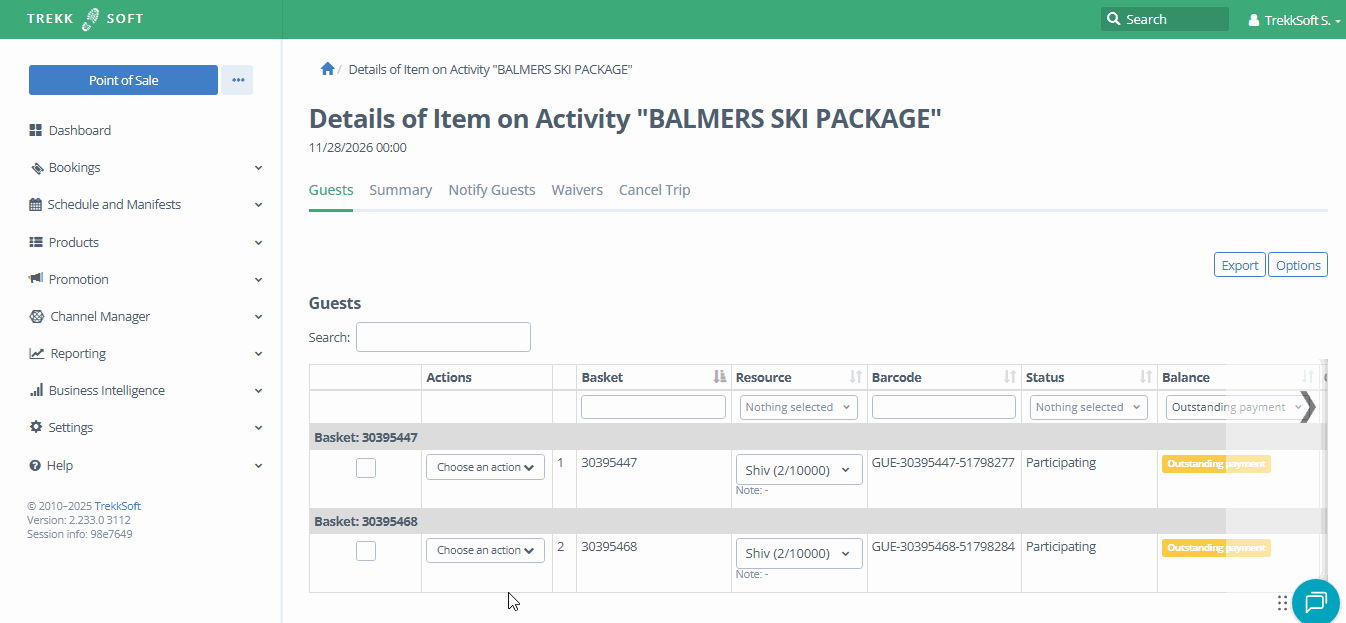The height and width of the screenshot is (623, 1346).
Task: Click the search magnifier icon
Action: click(x=1113, y=19)
